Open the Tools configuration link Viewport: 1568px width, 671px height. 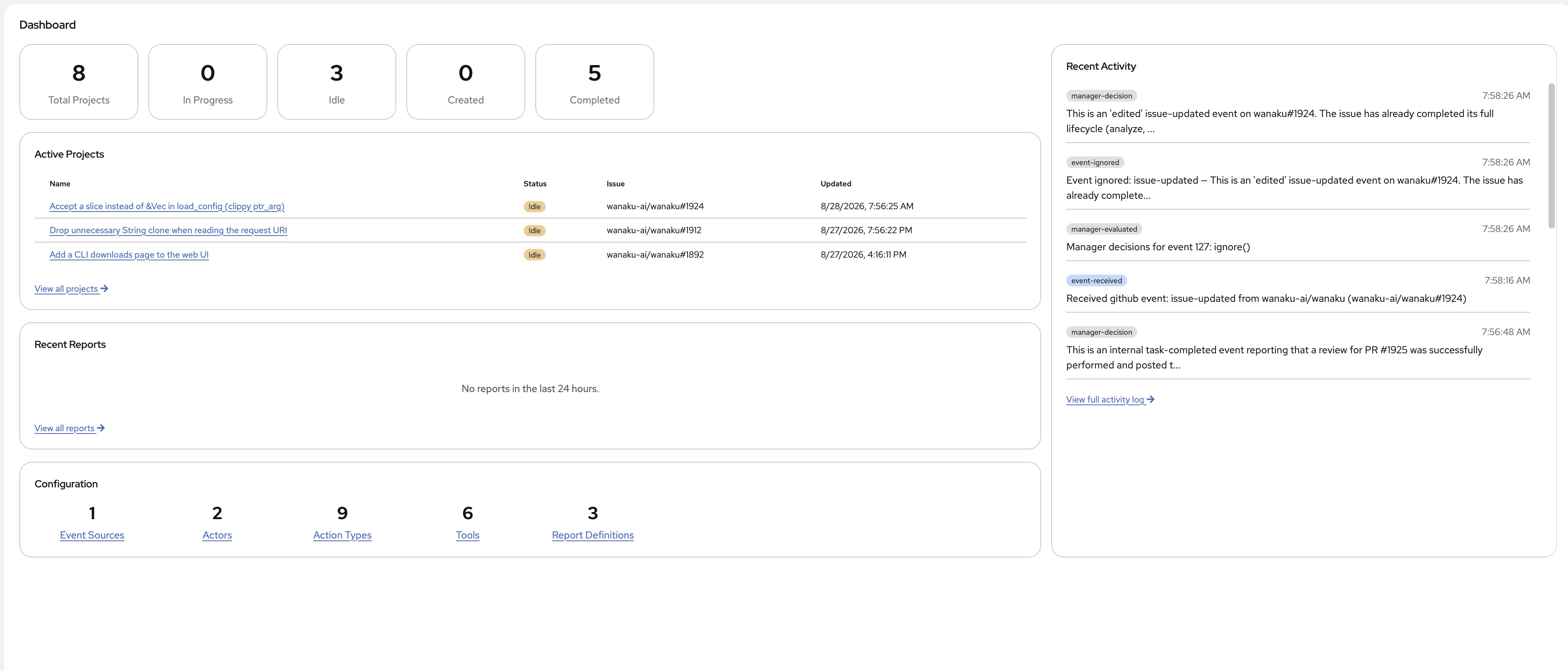(468, 535)
